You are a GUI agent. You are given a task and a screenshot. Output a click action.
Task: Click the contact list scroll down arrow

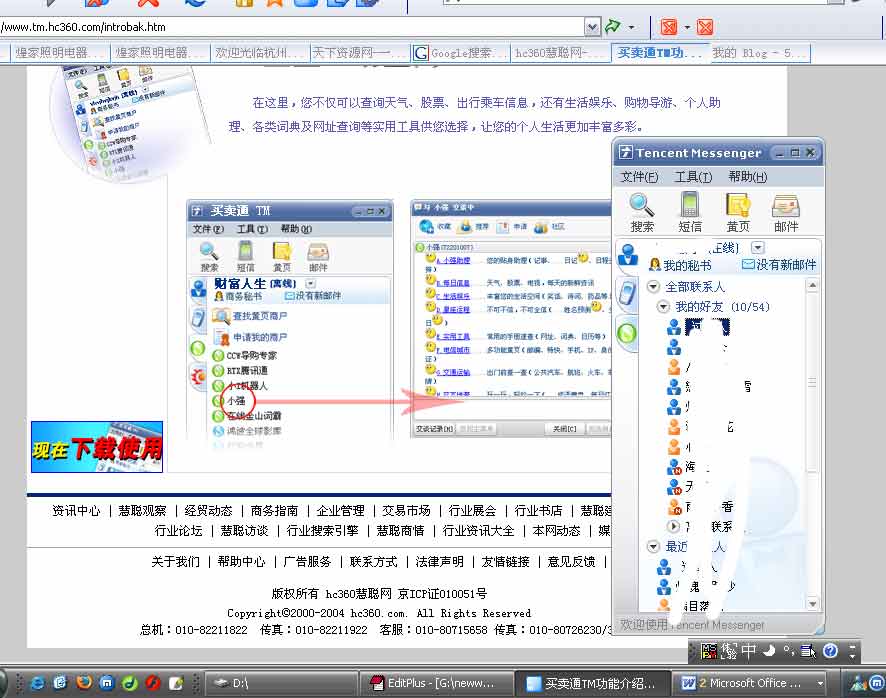click(813, 604)
